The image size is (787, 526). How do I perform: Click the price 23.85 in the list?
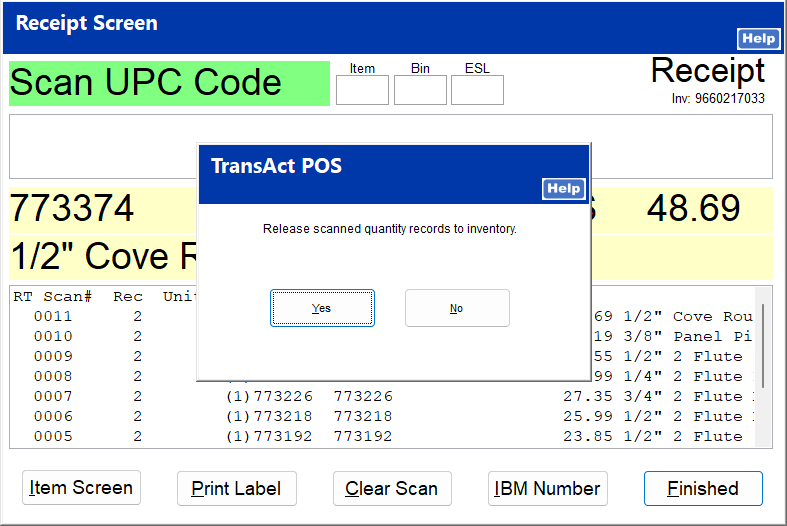[x=588, y=436]
